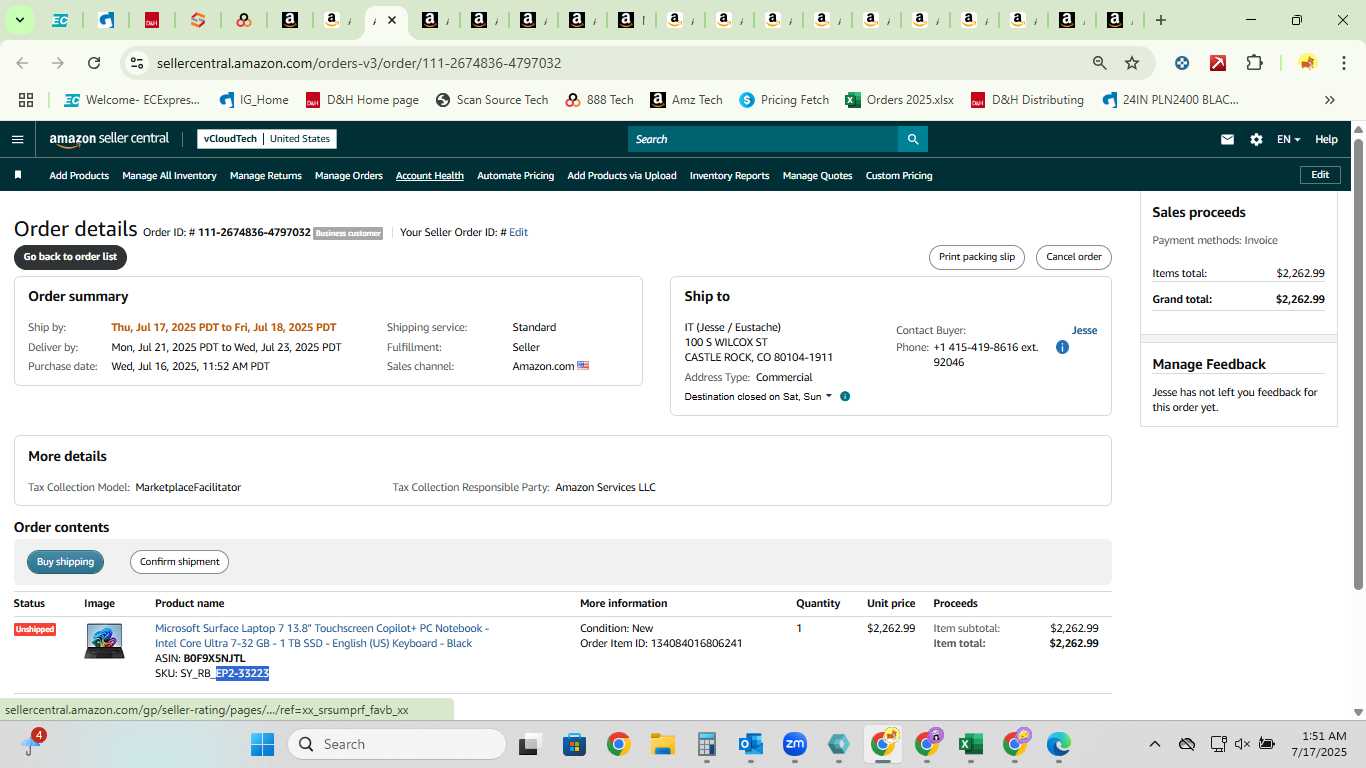Click the browser address bar URL
The height and width of the screenshot is (768, 1366).
point(359,63)
